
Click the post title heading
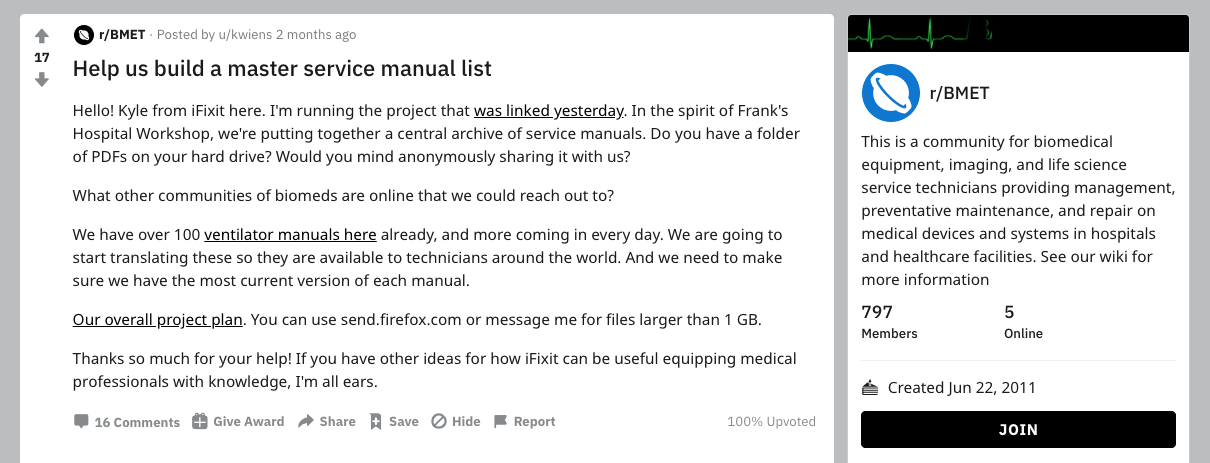pos(282,69)
